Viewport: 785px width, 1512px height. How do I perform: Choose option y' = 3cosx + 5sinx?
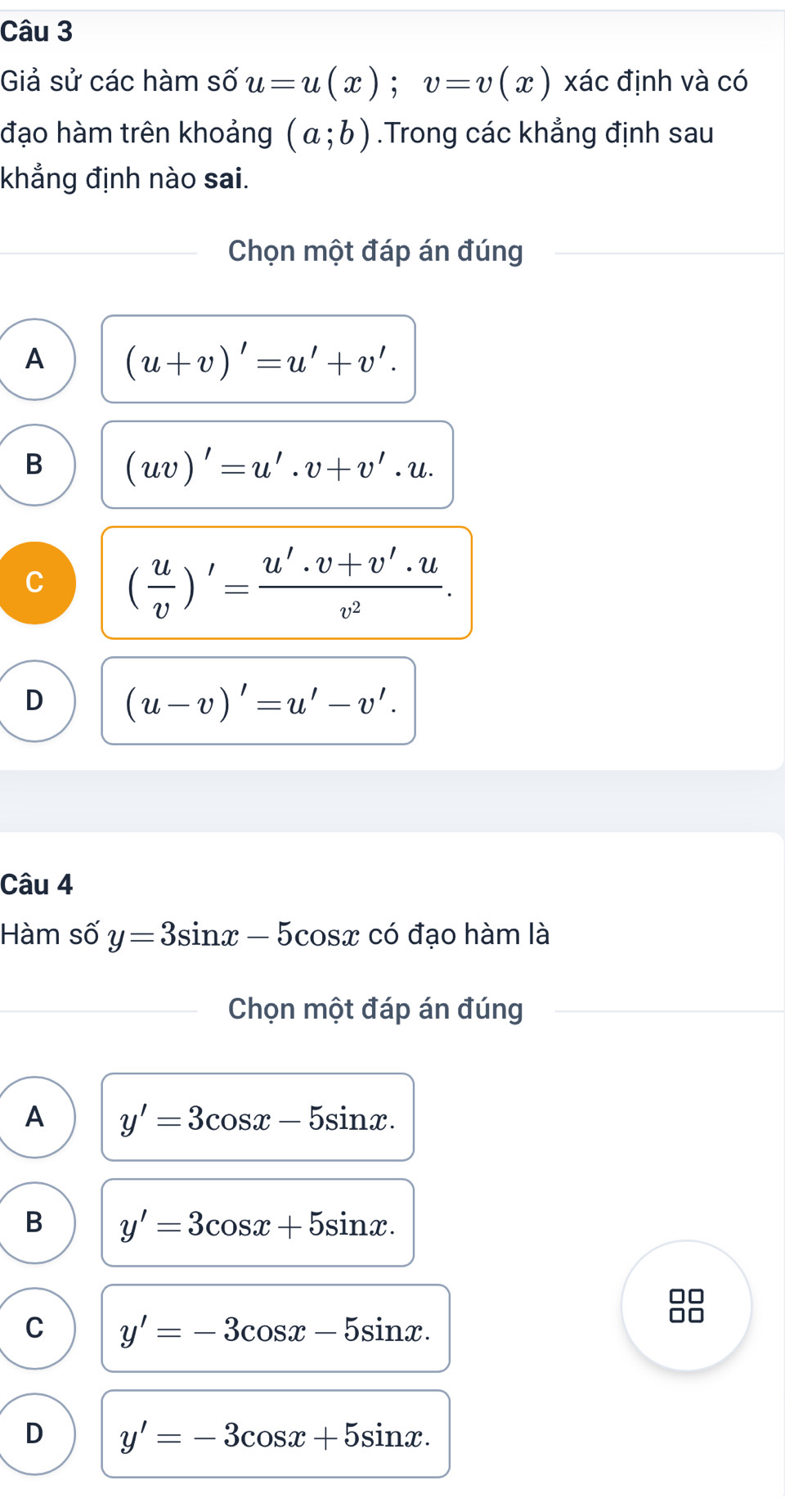[x=258, y=1222]
